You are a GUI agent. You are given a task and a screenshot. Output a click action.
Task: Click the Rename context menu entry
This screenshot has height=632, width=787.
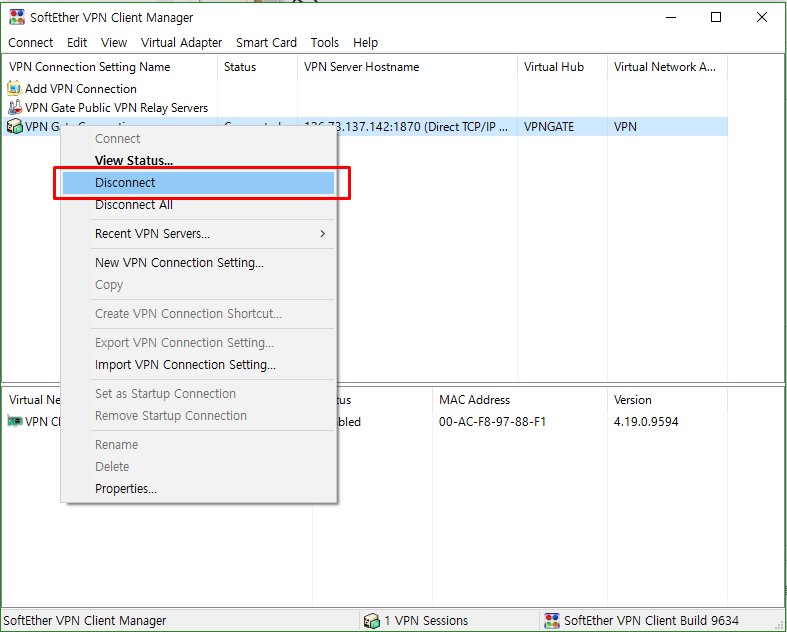point(198,445)
